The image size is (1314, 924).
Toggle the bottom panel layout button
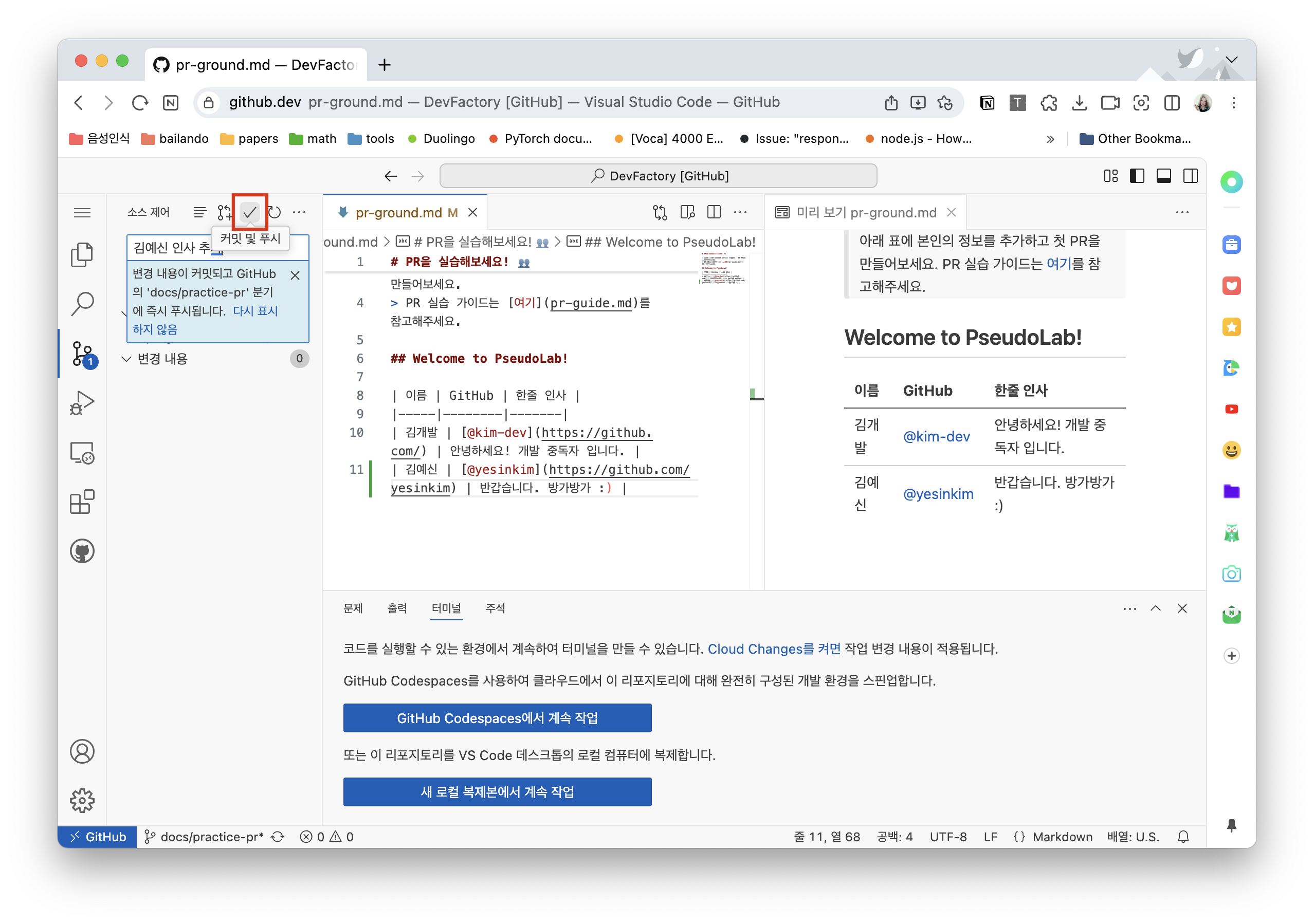coord(1163,176)
